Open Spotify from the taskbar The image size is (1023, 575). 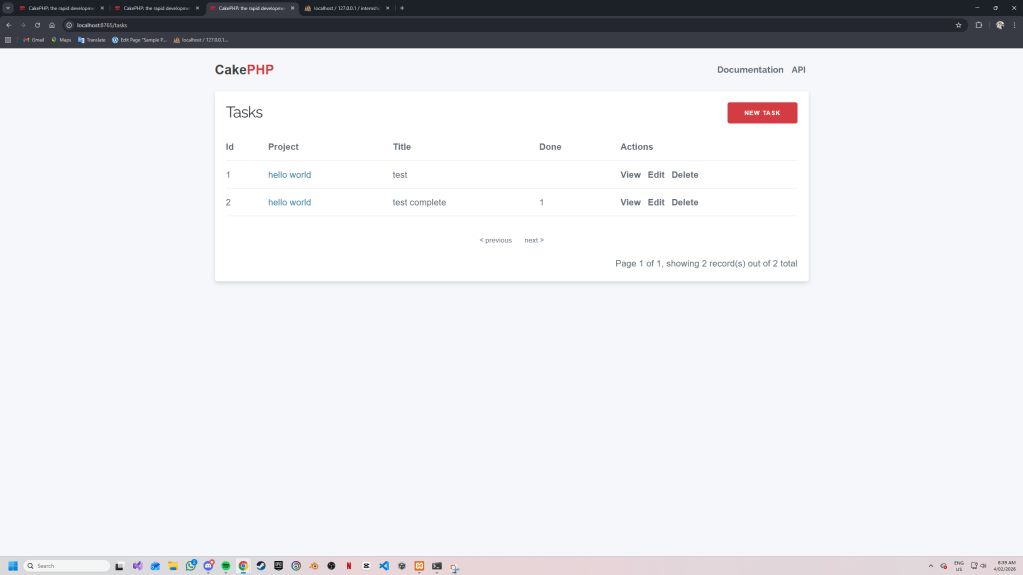click(x=226, y=566)
